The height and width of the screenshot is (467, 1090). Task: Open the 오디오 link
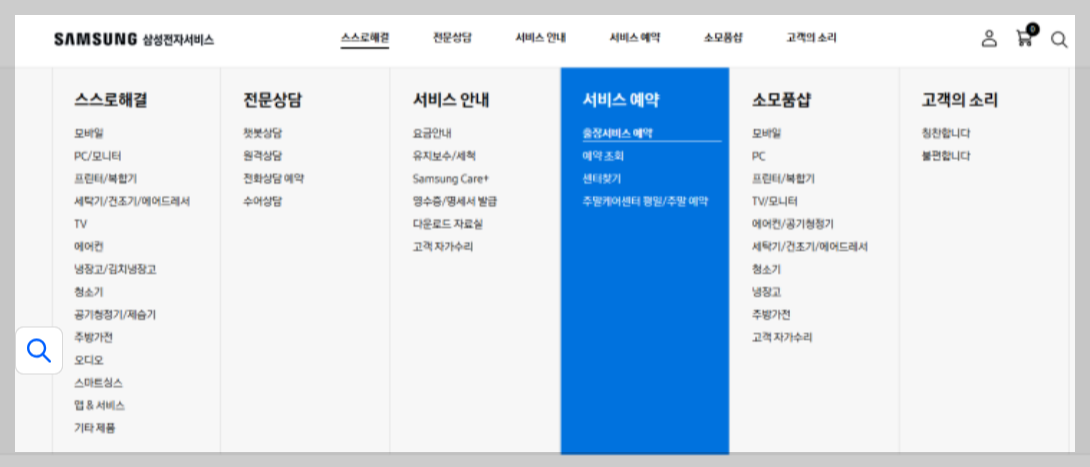[89, 361]
